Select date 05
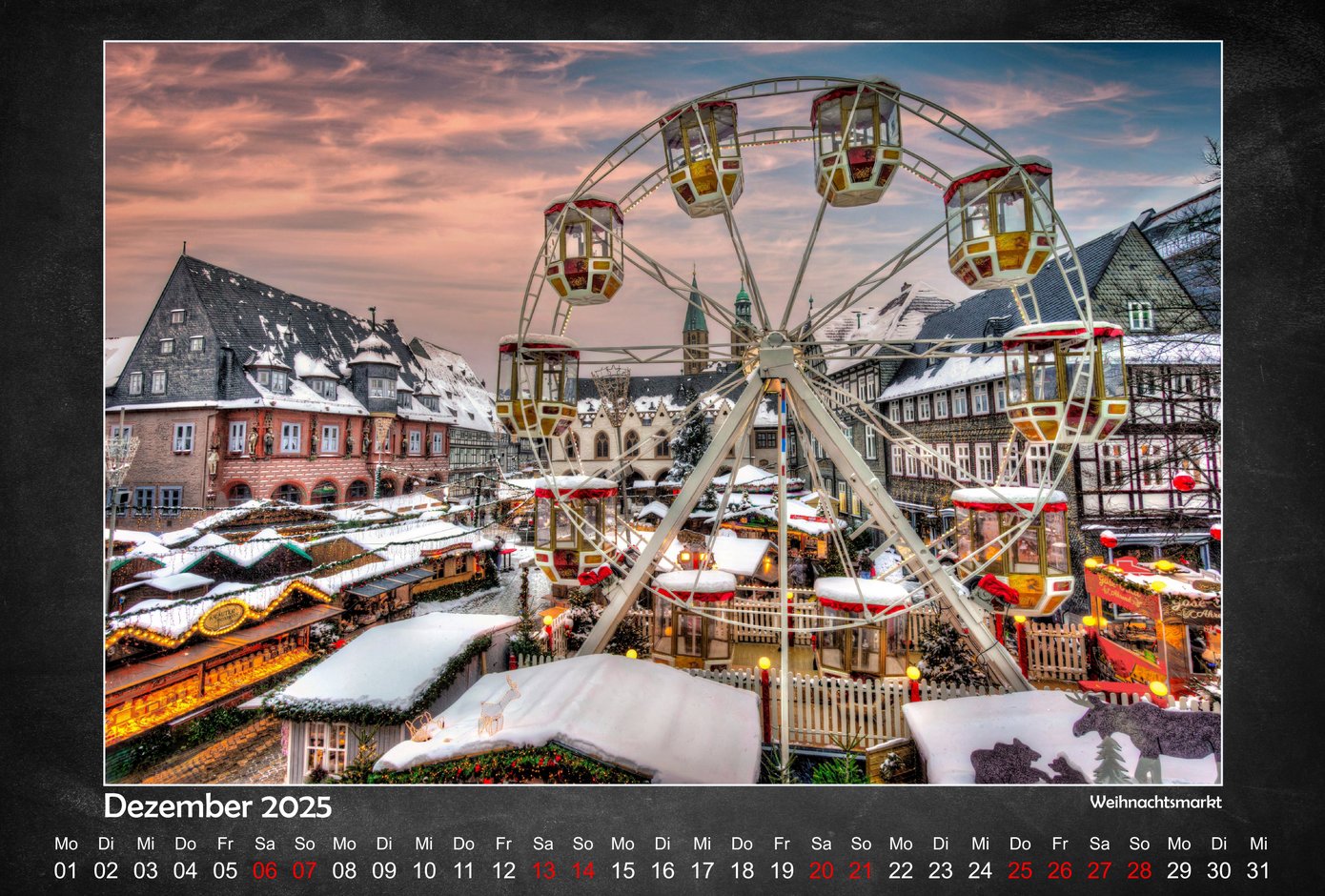 click(225, 870)
